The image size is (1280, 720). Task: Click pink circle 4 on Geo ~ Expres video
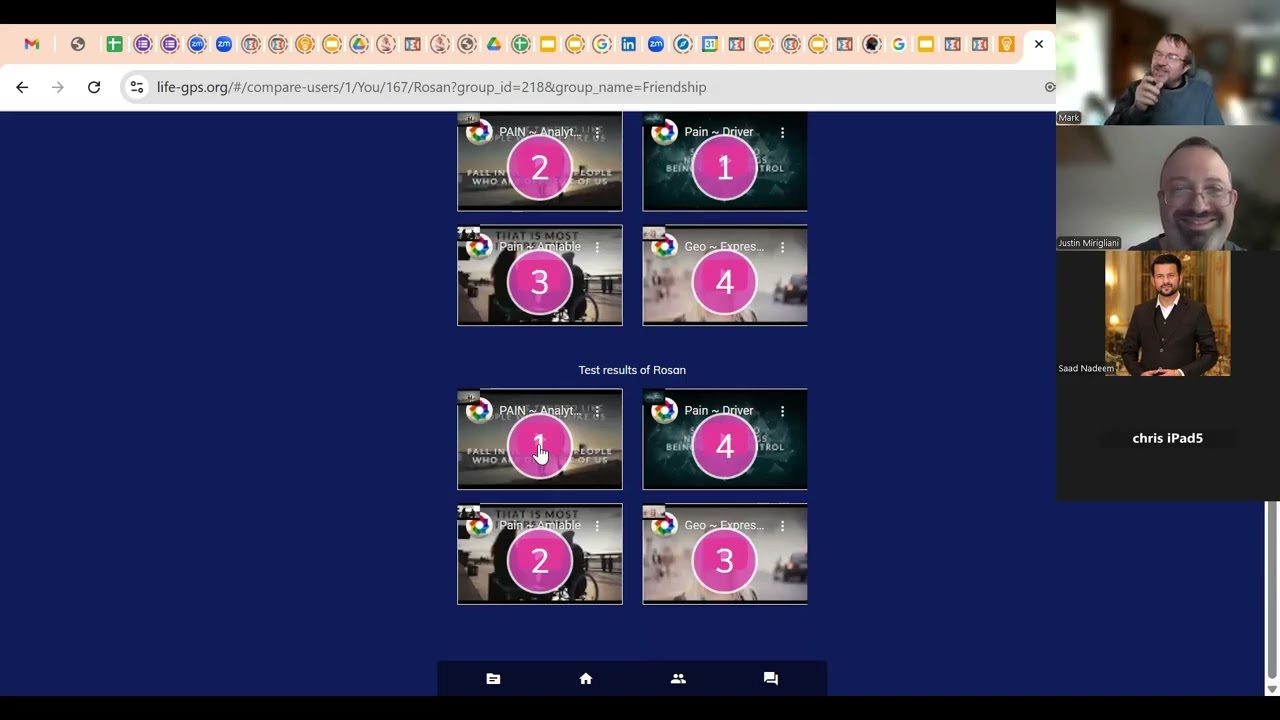point(725,282)
